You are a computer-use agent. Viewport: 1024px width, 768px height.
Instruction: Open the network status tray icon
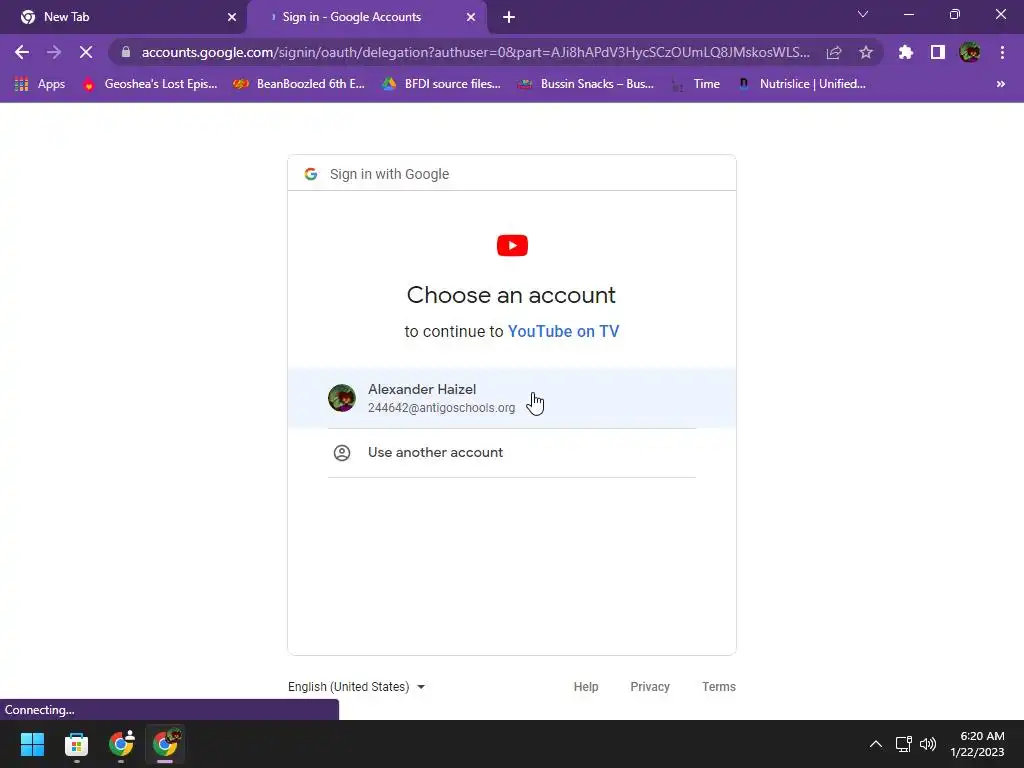click(x=903, y=744)
